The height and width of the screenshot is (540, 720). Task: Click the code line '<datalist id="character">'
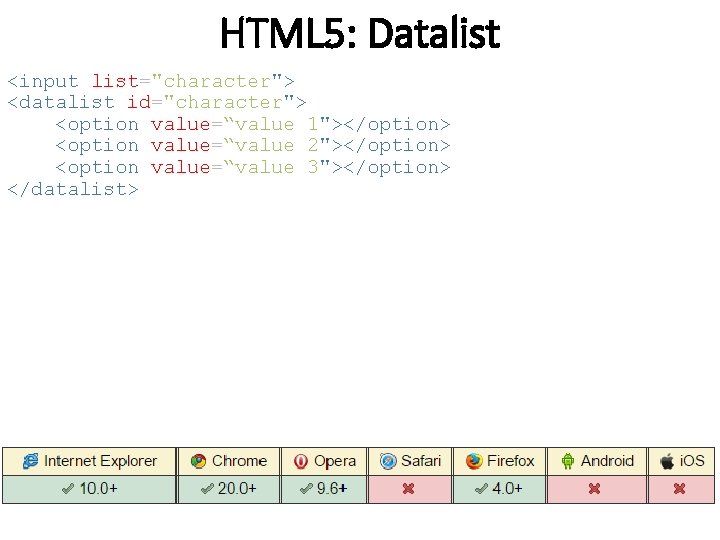157,102
